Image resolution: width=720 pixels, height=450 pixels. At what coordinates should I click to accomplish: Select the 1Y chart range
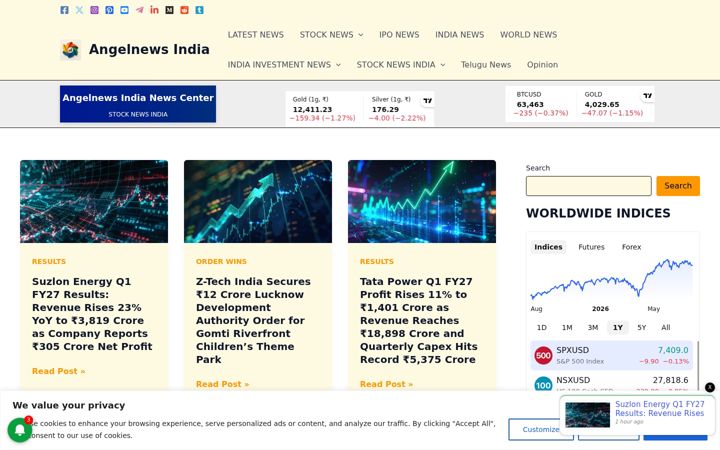[618, 327]
